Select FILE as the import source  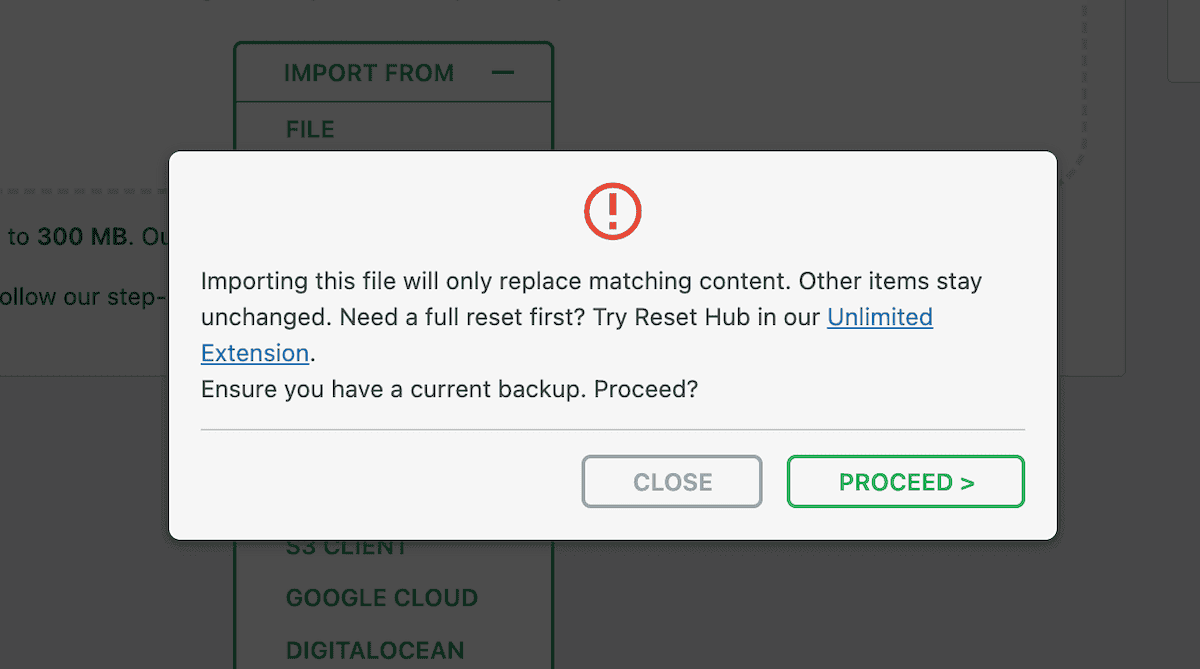tap(310, 128)
